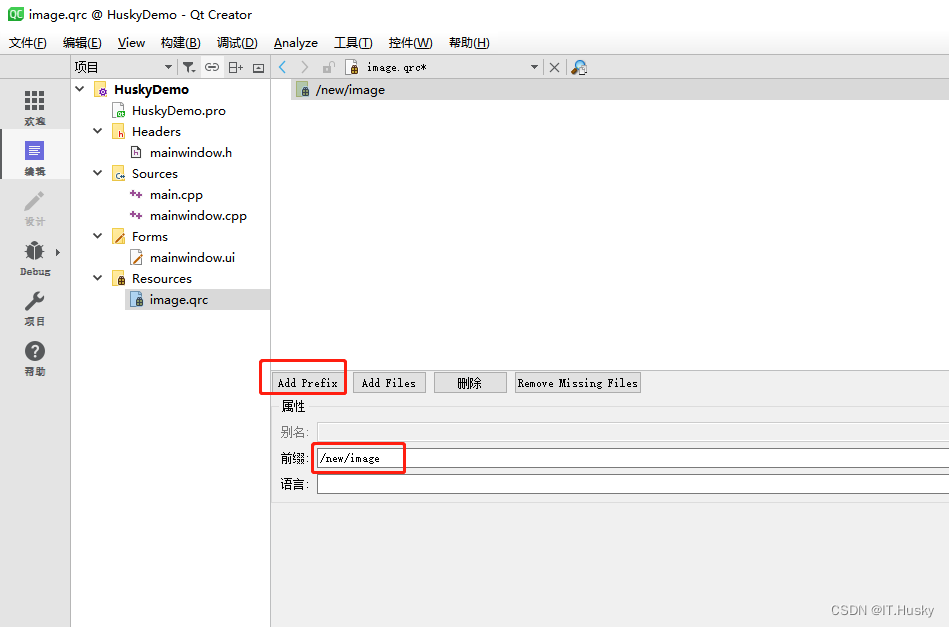
Task: Select image.qrc in project tree
Action: pyautogui.click(x=179, y=300)
